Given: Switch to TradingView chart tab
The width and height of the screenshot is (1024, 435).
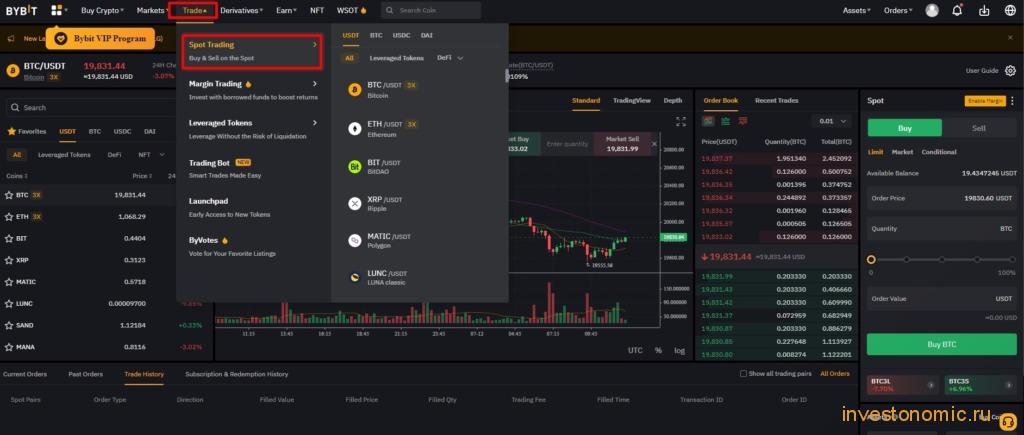Looking at the screenshot, I should [632, 101].
